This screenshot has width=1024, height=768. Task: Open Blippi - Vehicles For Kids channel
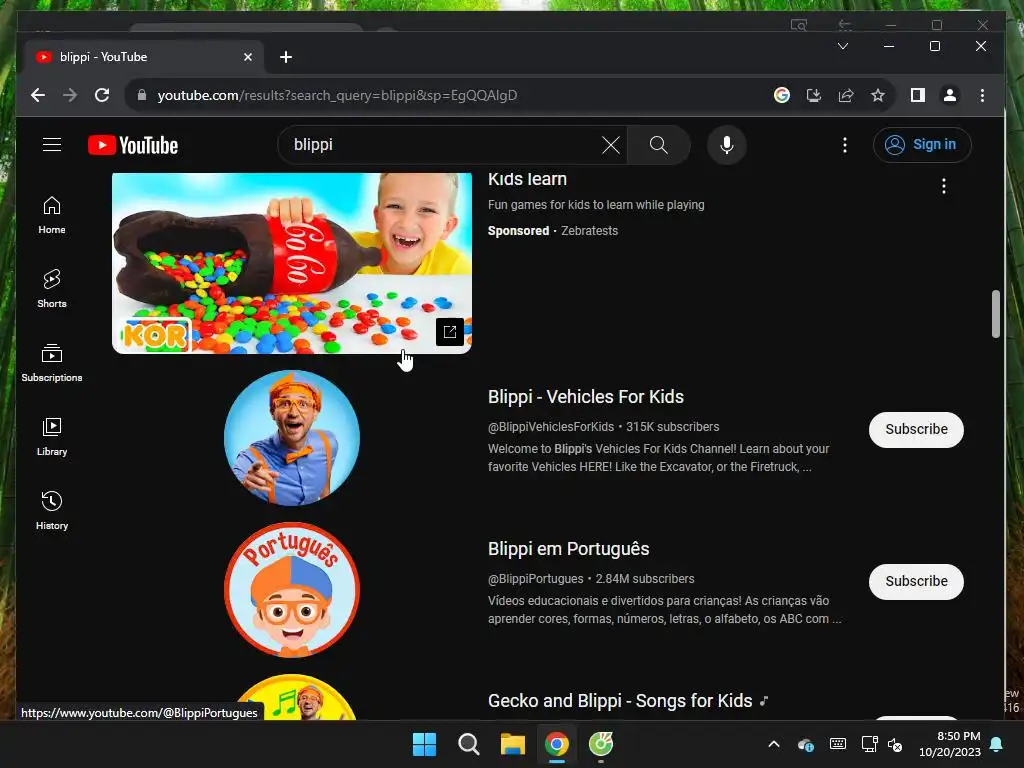click(585, 397)
